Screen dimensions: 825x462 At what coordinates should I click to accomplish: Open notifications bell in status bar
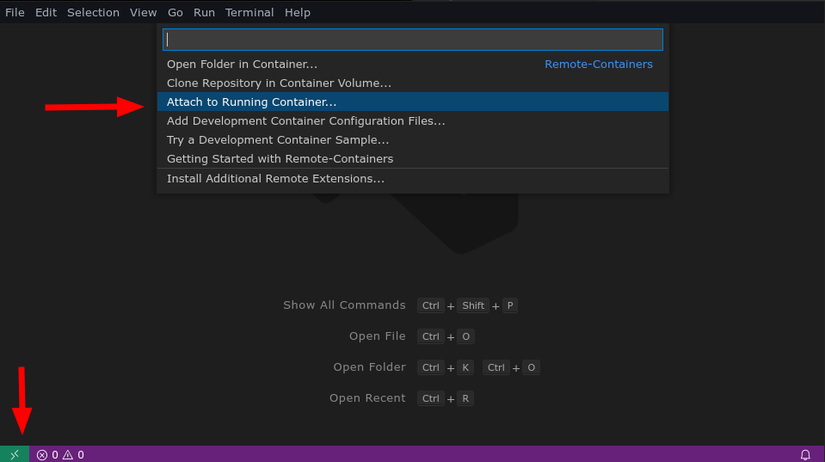(805, 455)
